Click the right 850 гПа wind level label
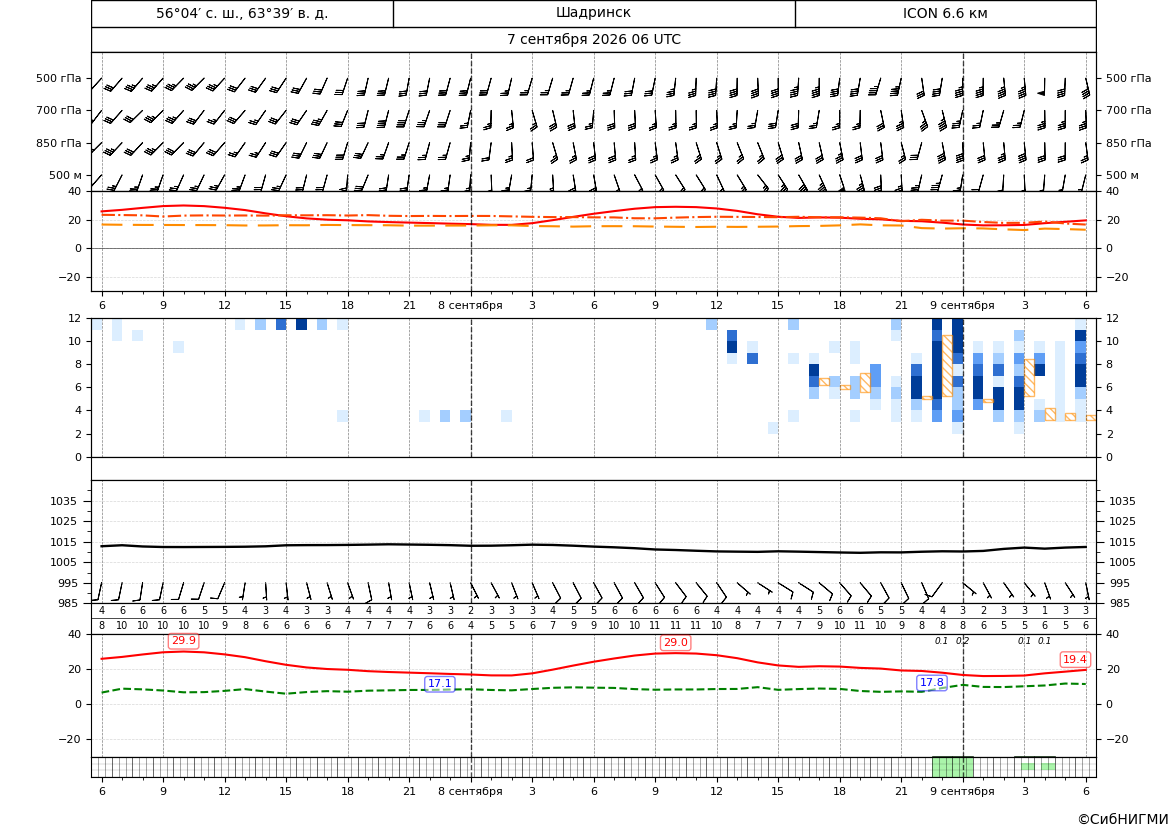 coord(1129,143)
